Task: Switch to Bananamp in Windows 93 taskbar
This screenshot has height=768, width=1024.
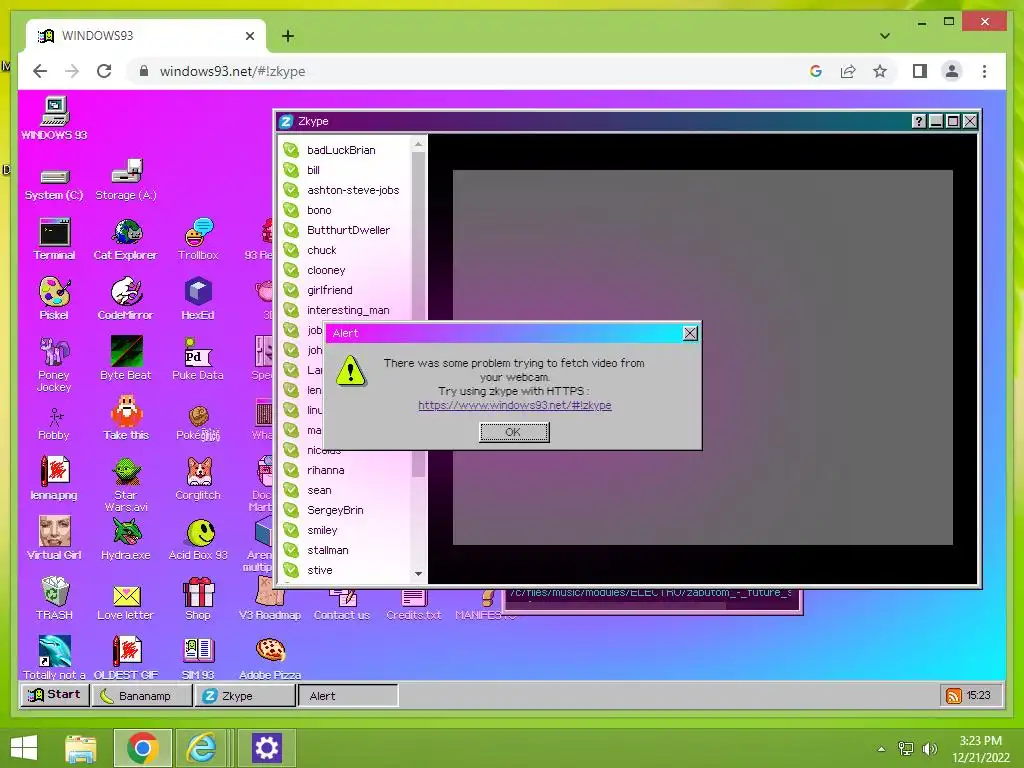Action: (x=143, y=696)
